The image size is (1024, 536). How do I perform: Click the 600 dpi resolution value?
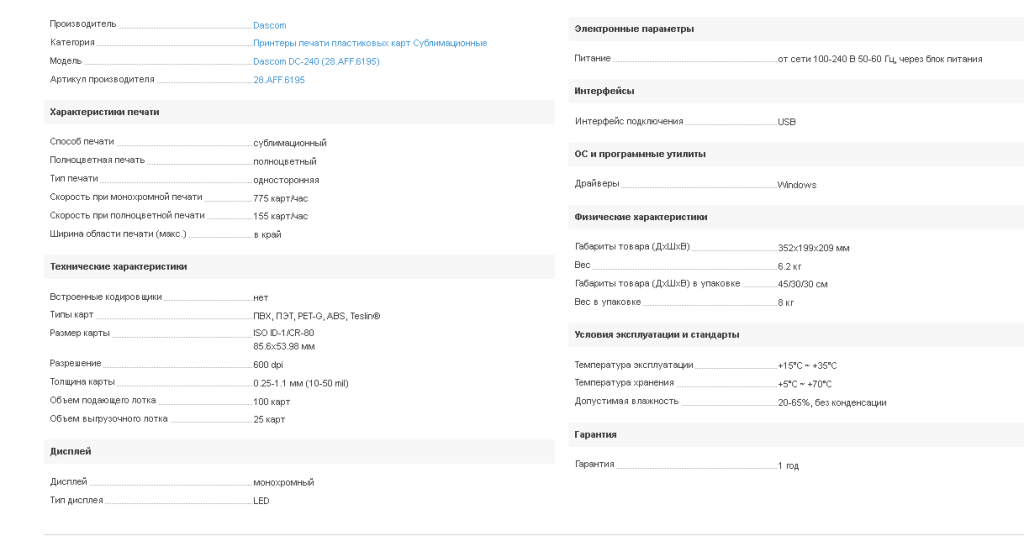coord(268,365)
